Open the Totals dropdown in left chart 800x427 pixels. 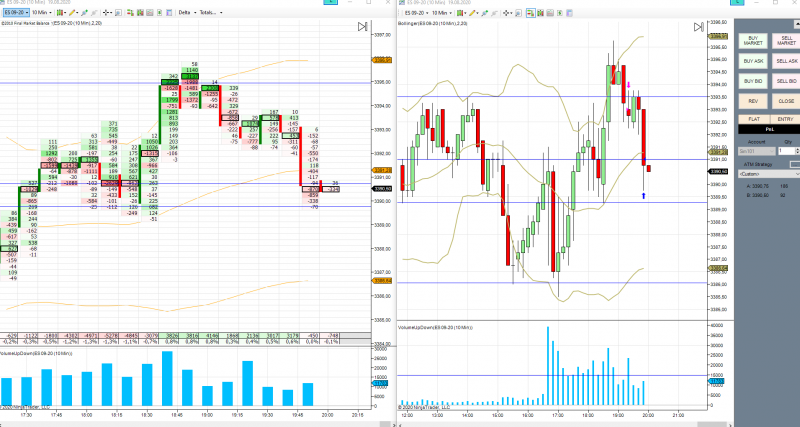coord(211,12)
